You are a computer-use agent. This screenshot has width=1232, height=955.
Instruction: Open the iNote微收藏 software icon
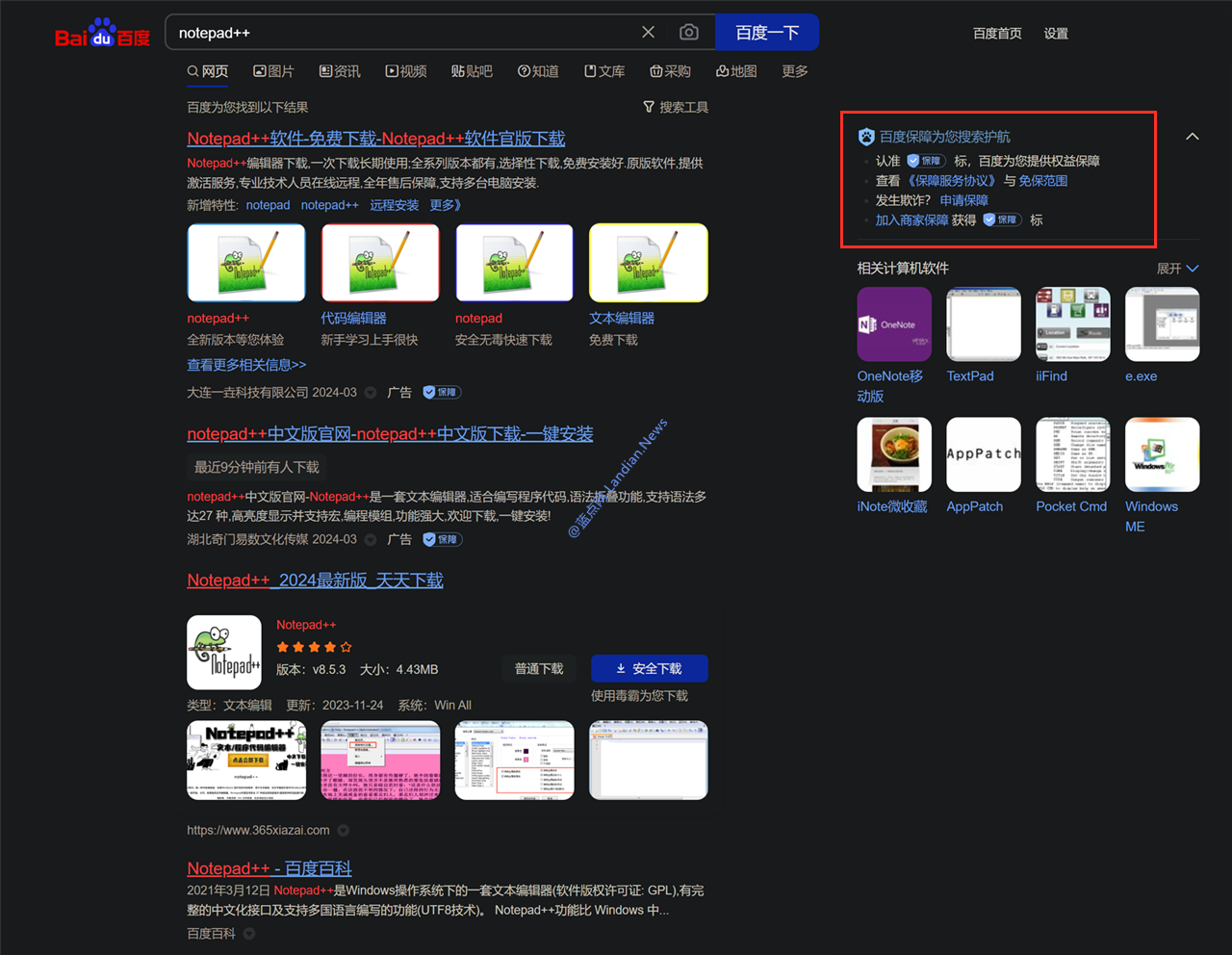894,454
